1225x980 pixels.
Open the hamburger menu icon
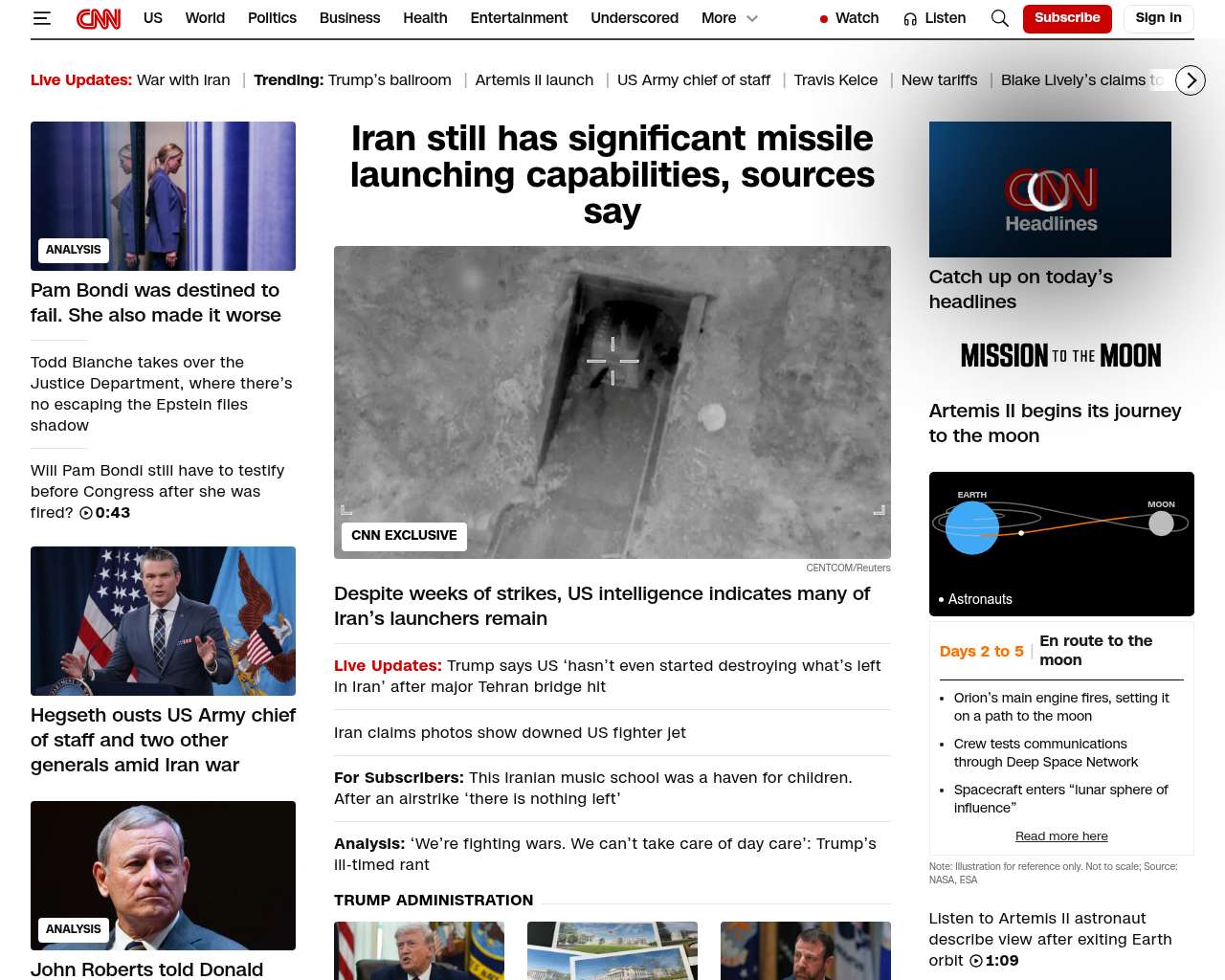point(41,18)
